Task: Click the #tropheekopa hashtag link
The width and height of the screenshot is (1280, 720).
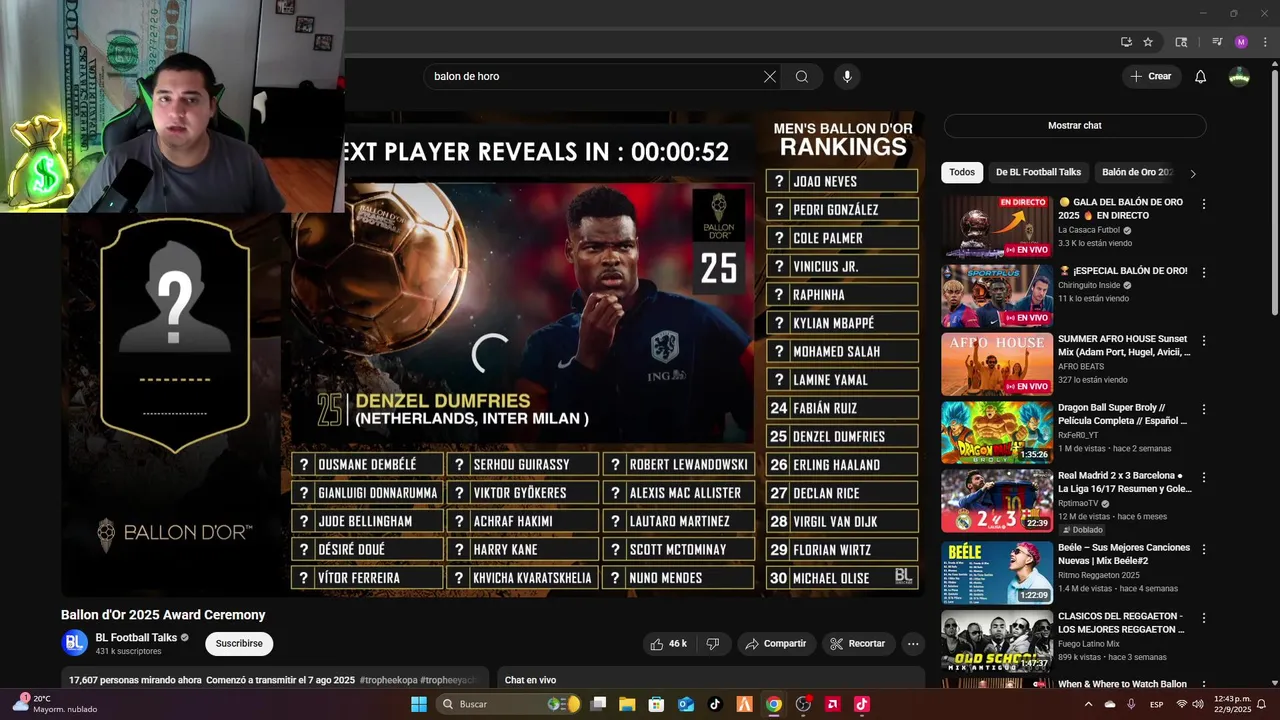Action: click(388, 680)
